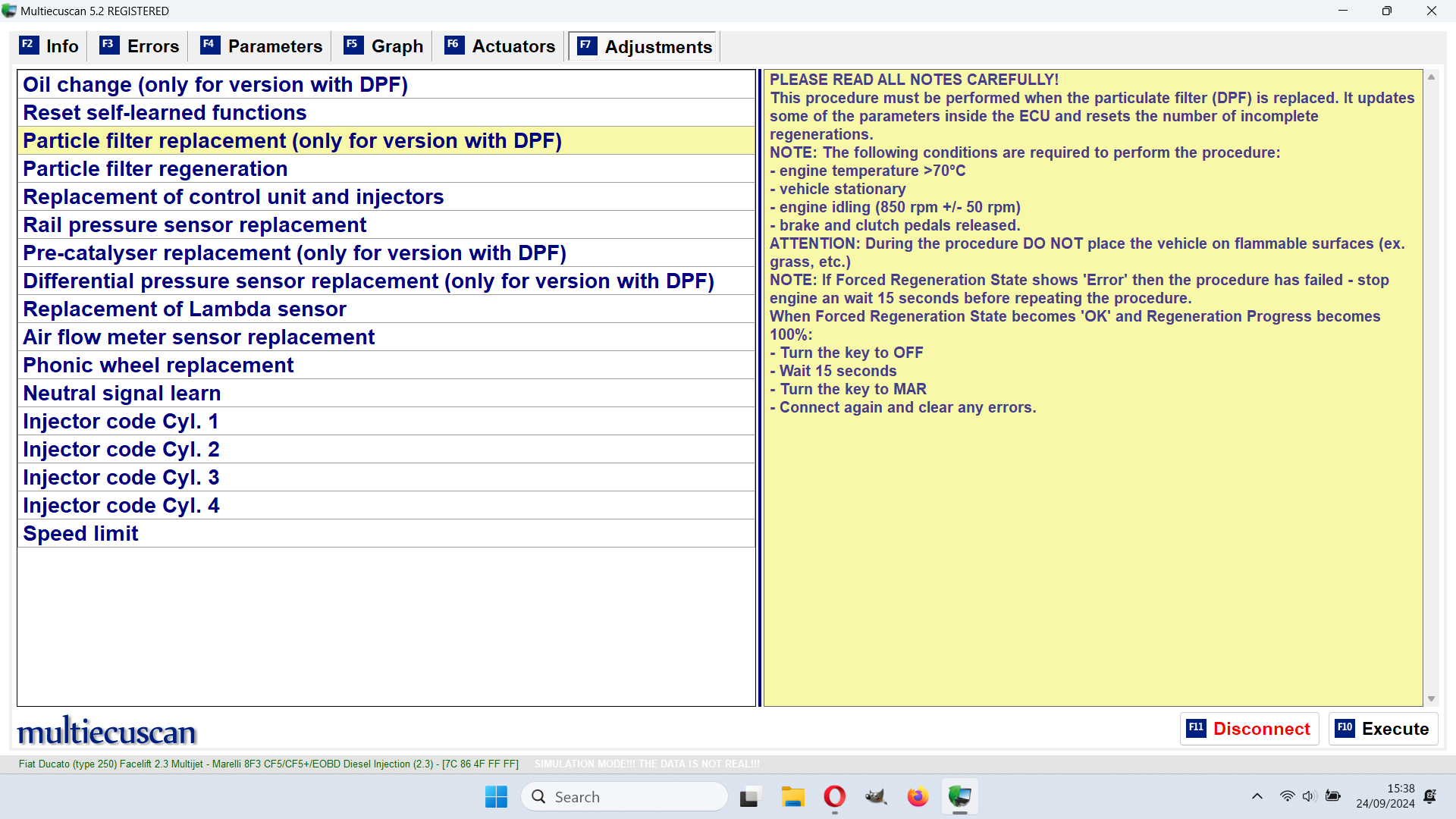
Task: Click the Multiecuscan taskbar icon
Action: [959, 797]
